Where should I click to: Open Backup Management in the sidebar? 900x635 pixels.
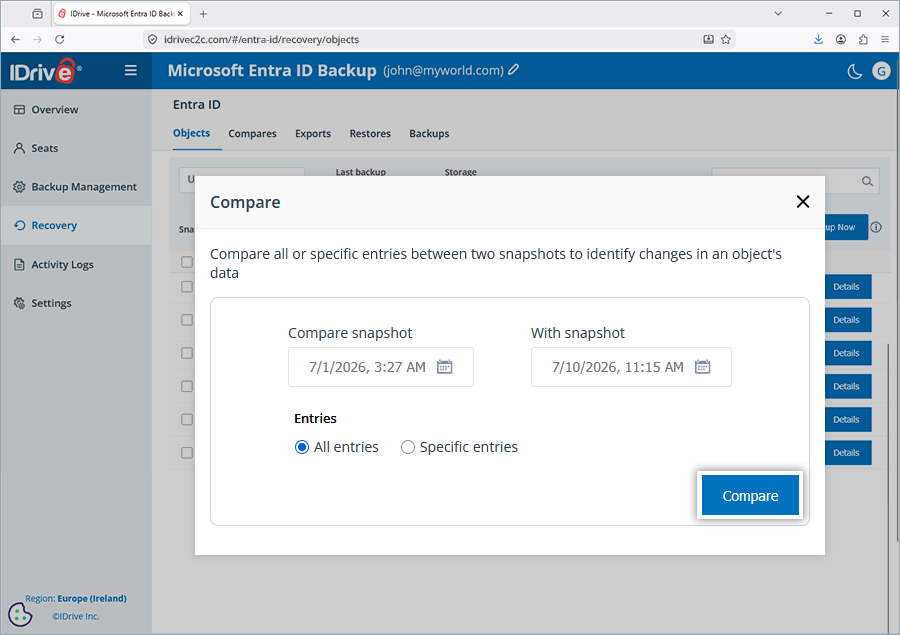[76, 187]
